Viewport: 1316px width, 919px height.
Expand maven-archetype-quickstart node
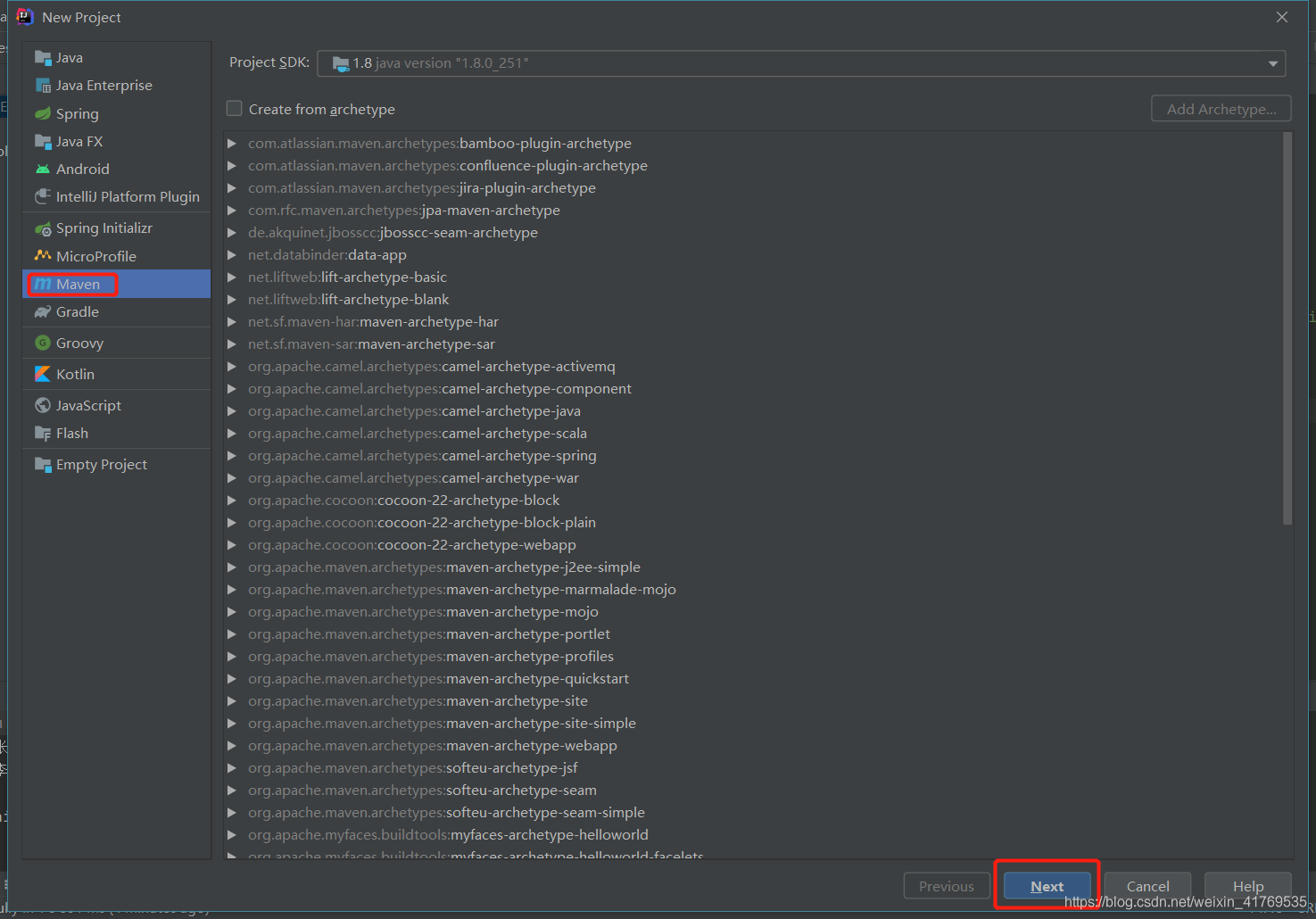tap(232, 678)
